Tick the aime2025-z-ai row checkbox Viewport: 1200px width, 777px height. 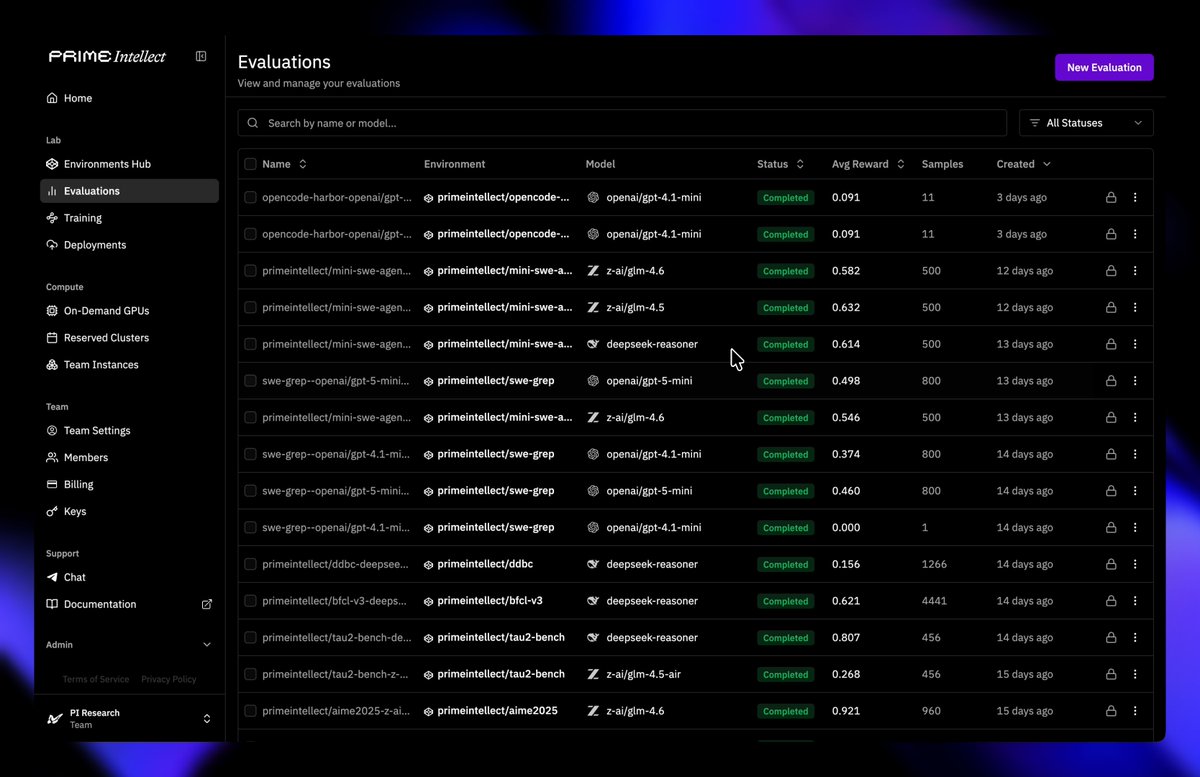[x=250, y=711]
